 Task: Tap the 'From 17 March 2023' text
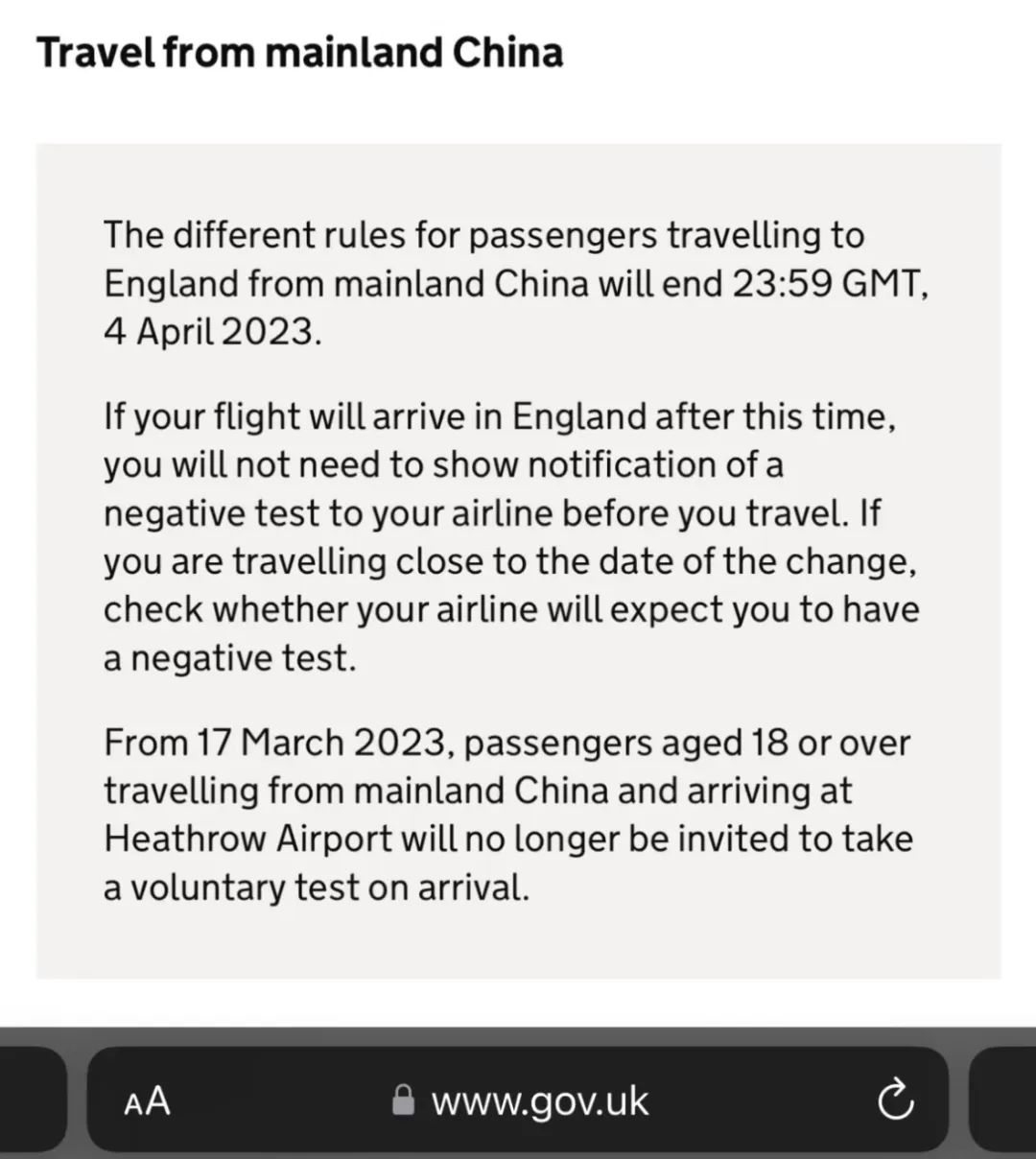(275, 743)
